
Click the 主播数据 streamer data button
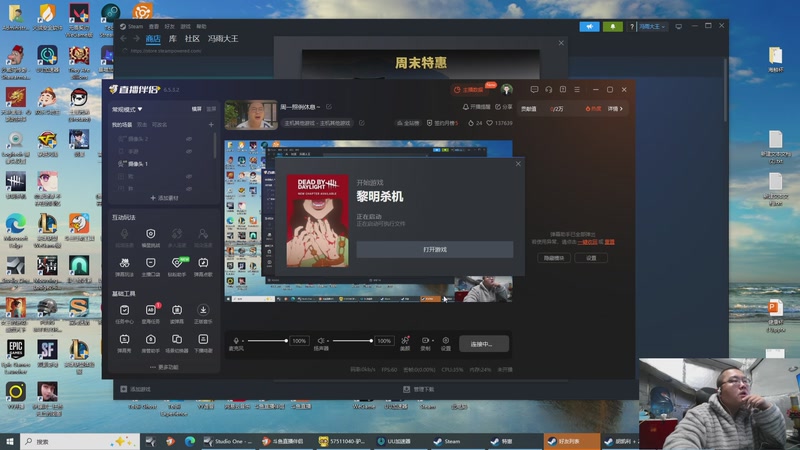point(469,90)
